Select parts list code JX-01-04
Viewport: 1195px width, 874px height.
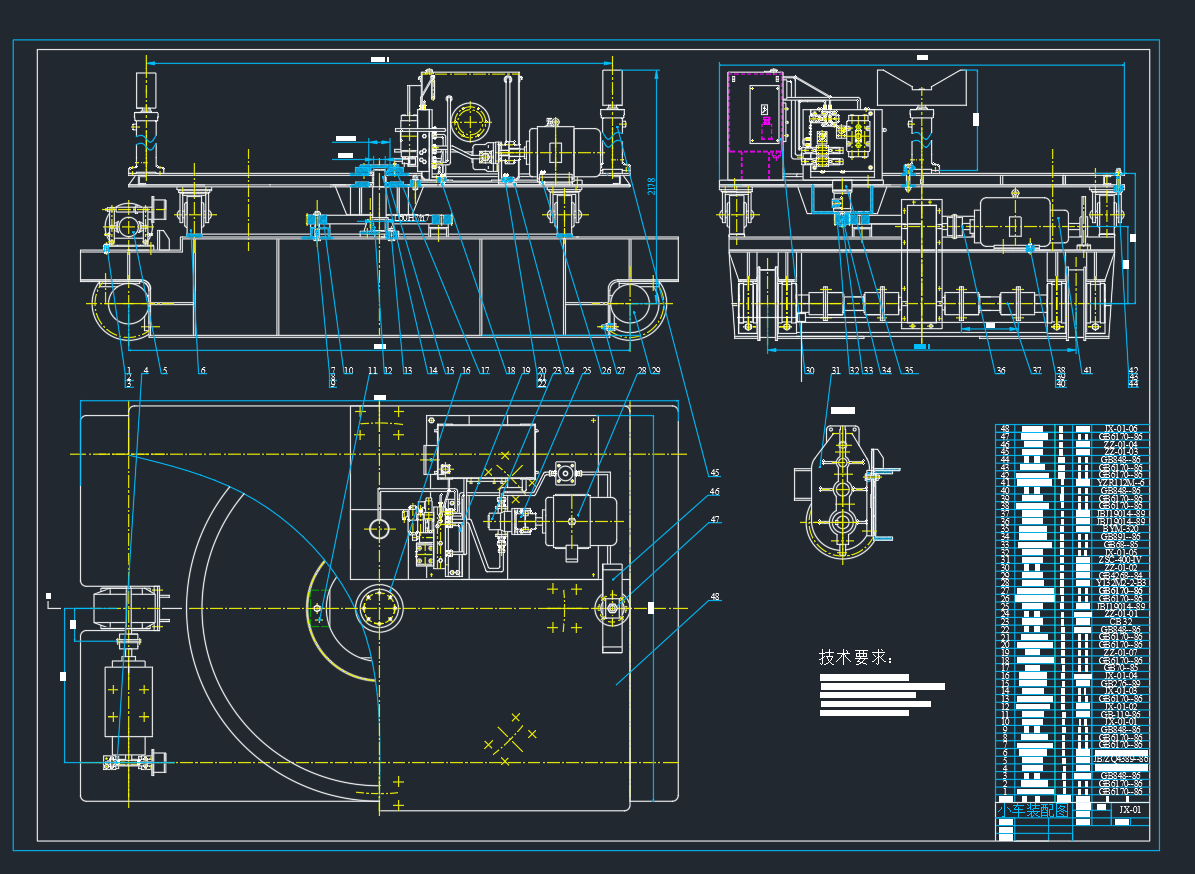pos(1121,676)
